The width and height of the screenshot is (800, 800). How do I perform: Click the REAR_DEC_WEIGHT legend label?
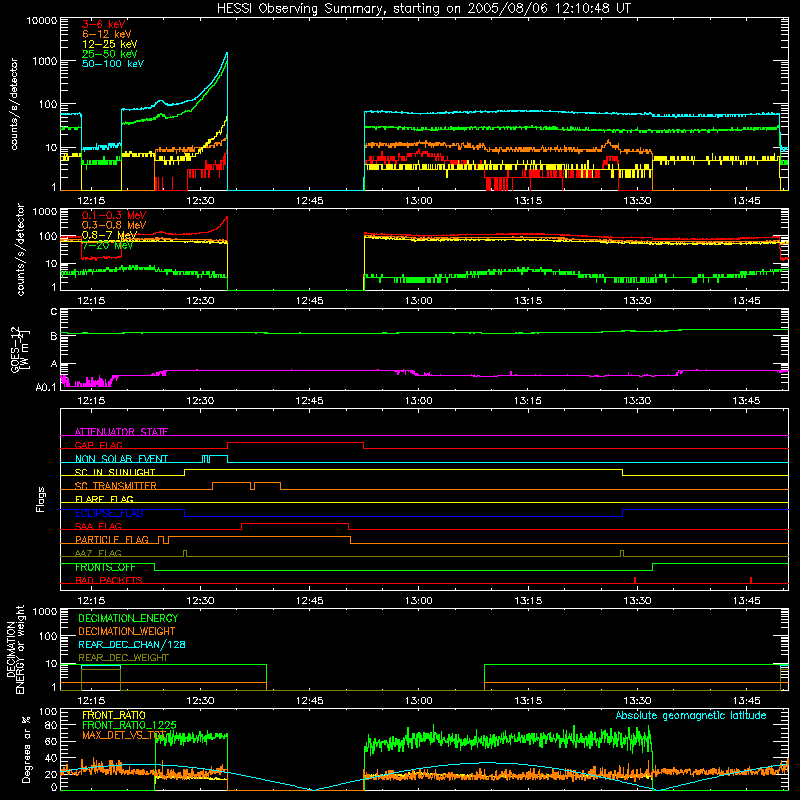click(123, 658)
